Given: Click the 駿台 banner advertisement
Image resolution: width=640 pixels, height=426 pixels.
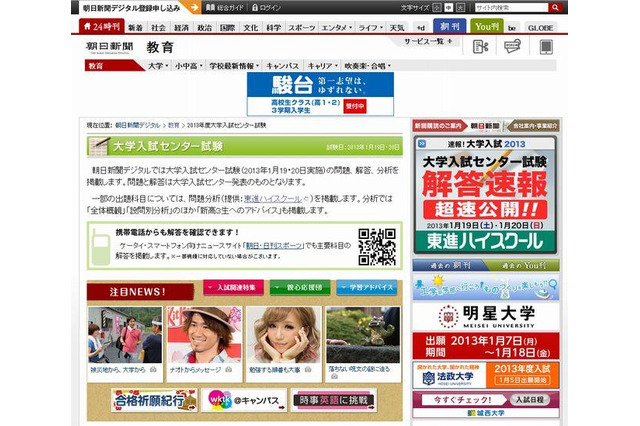Looking at the screenshot, I should coord(320,94).
